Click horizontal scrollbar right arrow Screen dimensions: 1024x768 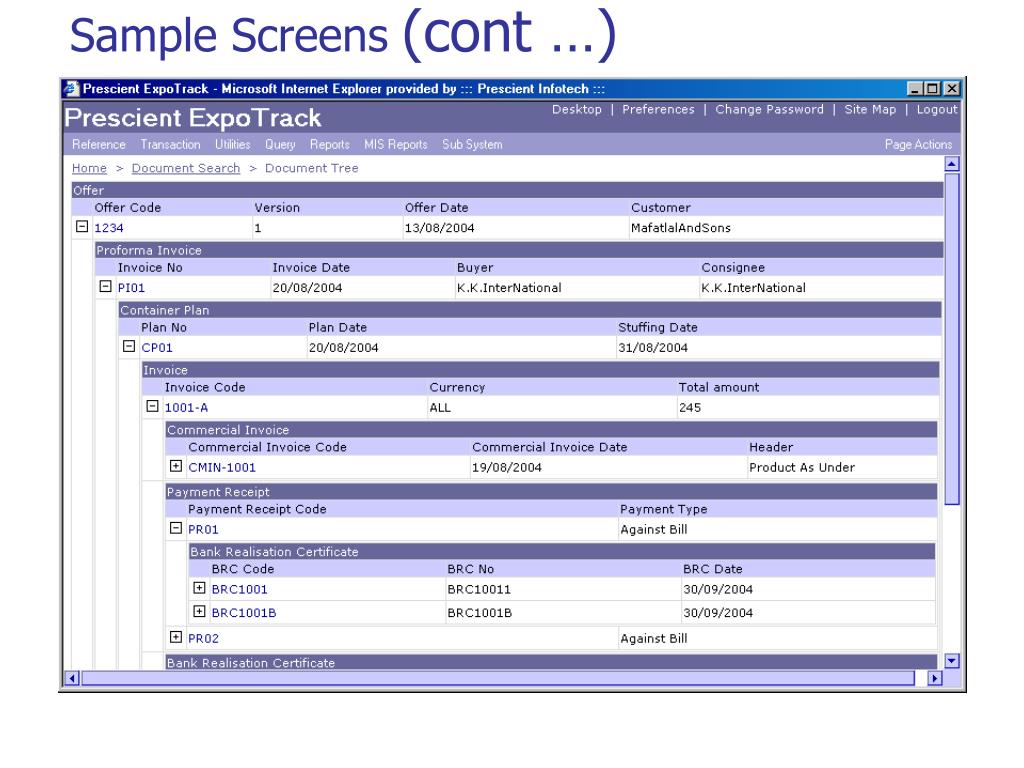pos(936,679)
